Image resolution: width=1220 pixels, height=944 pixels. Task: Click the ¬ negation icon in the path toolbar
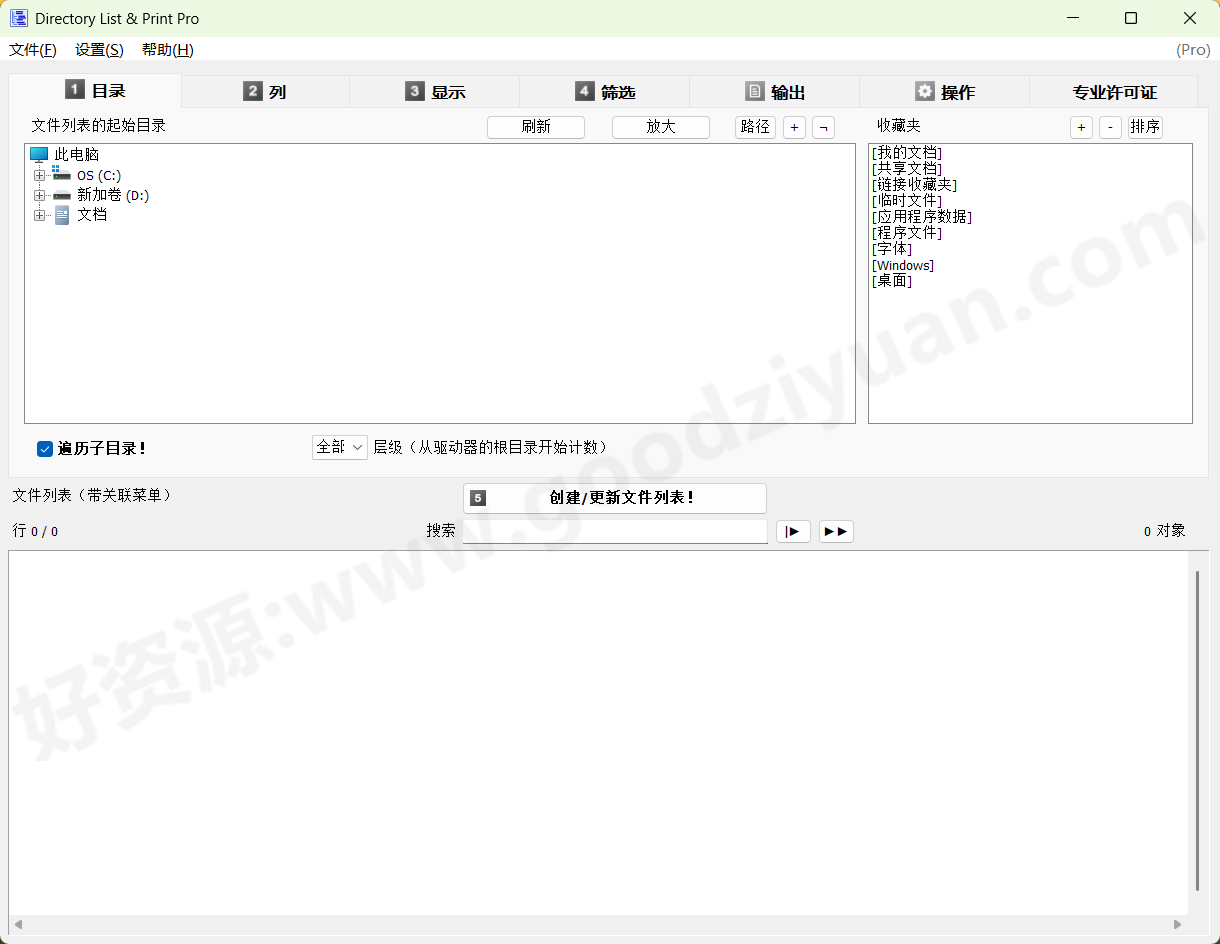pos(823,127)
